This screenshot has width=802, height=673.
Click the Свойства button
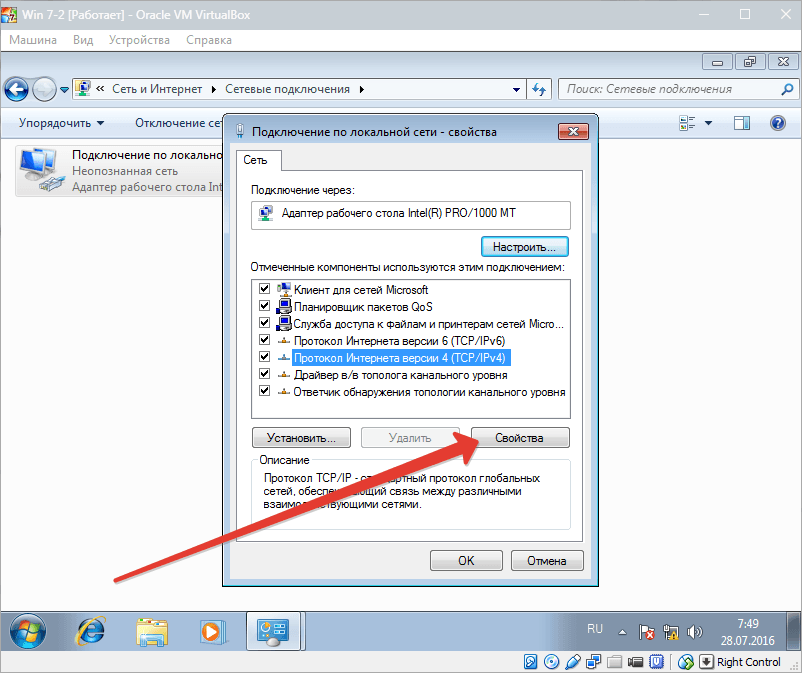[519, 438]
